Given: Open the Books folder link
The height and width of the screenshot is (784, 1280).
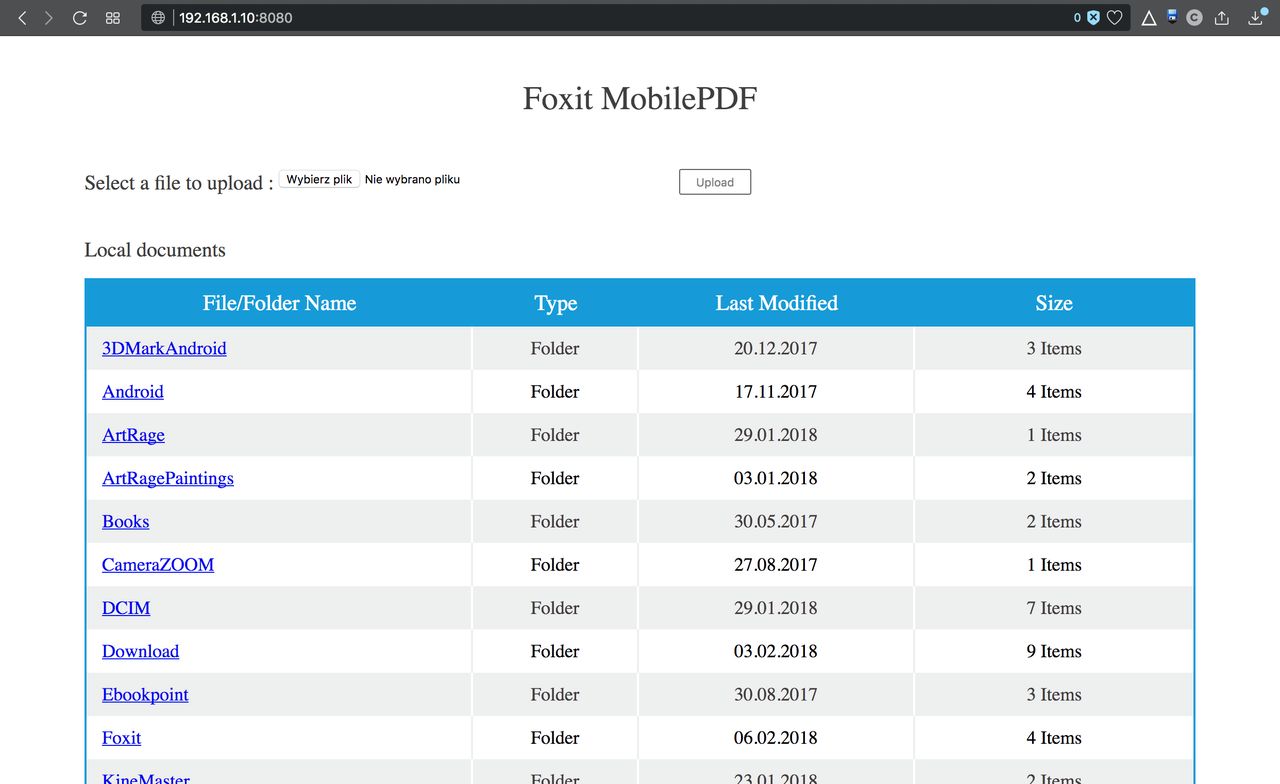Looking at the screenshot, I should point(125,521).
